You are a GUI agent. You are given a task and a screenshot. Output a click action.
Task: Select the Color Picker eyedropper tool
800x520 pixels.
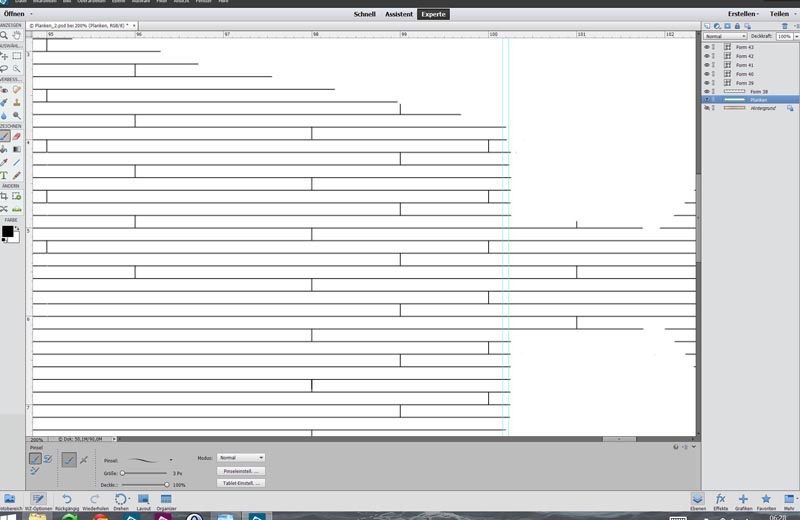tap(4, 162)
